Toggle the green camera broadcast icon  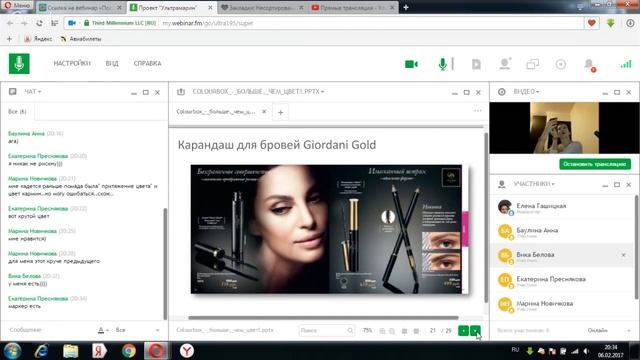point(411,64)
